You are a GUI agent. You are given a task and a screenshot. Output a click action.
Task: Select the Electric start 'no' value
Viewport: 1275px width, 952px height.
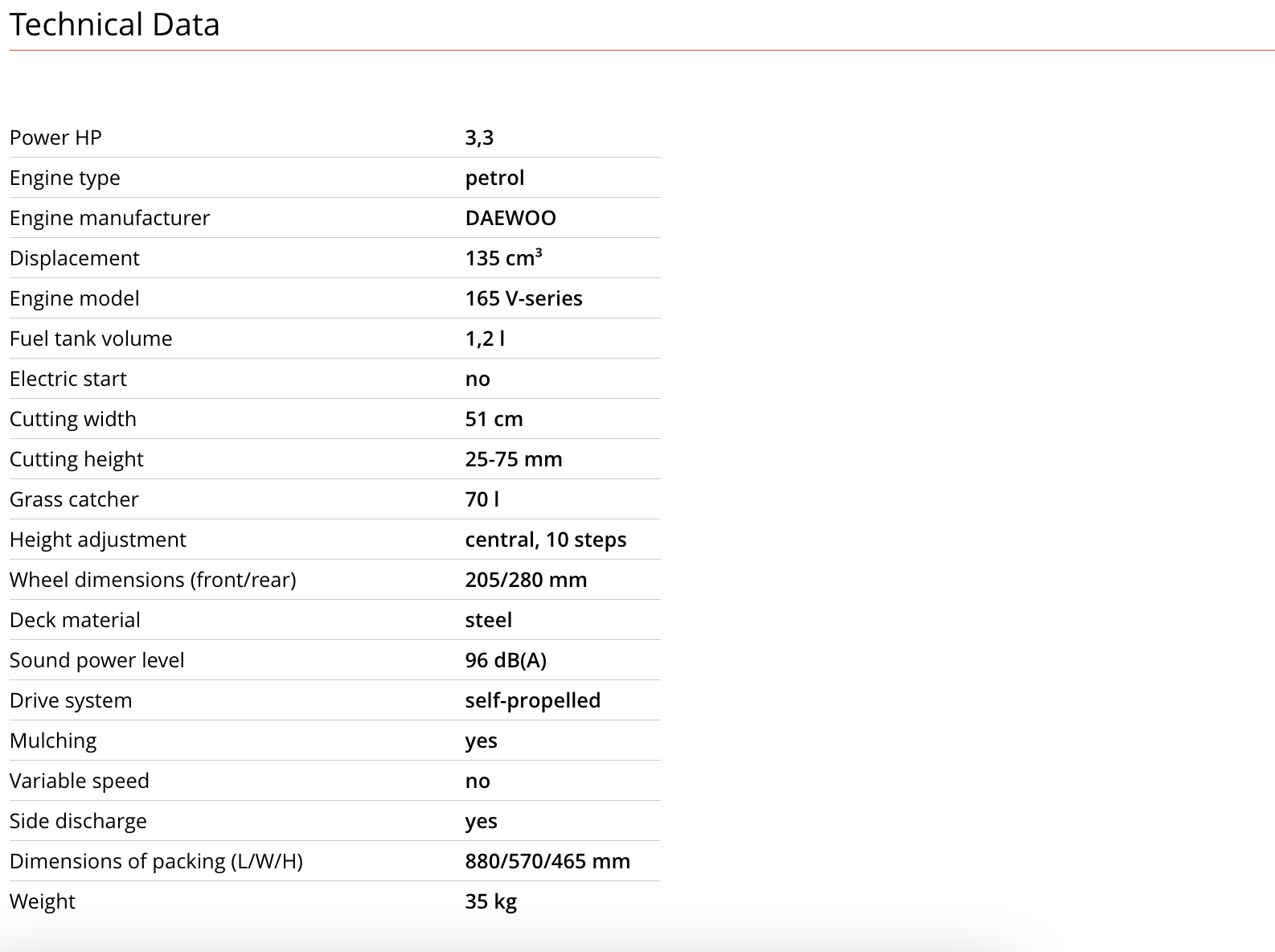478,379
